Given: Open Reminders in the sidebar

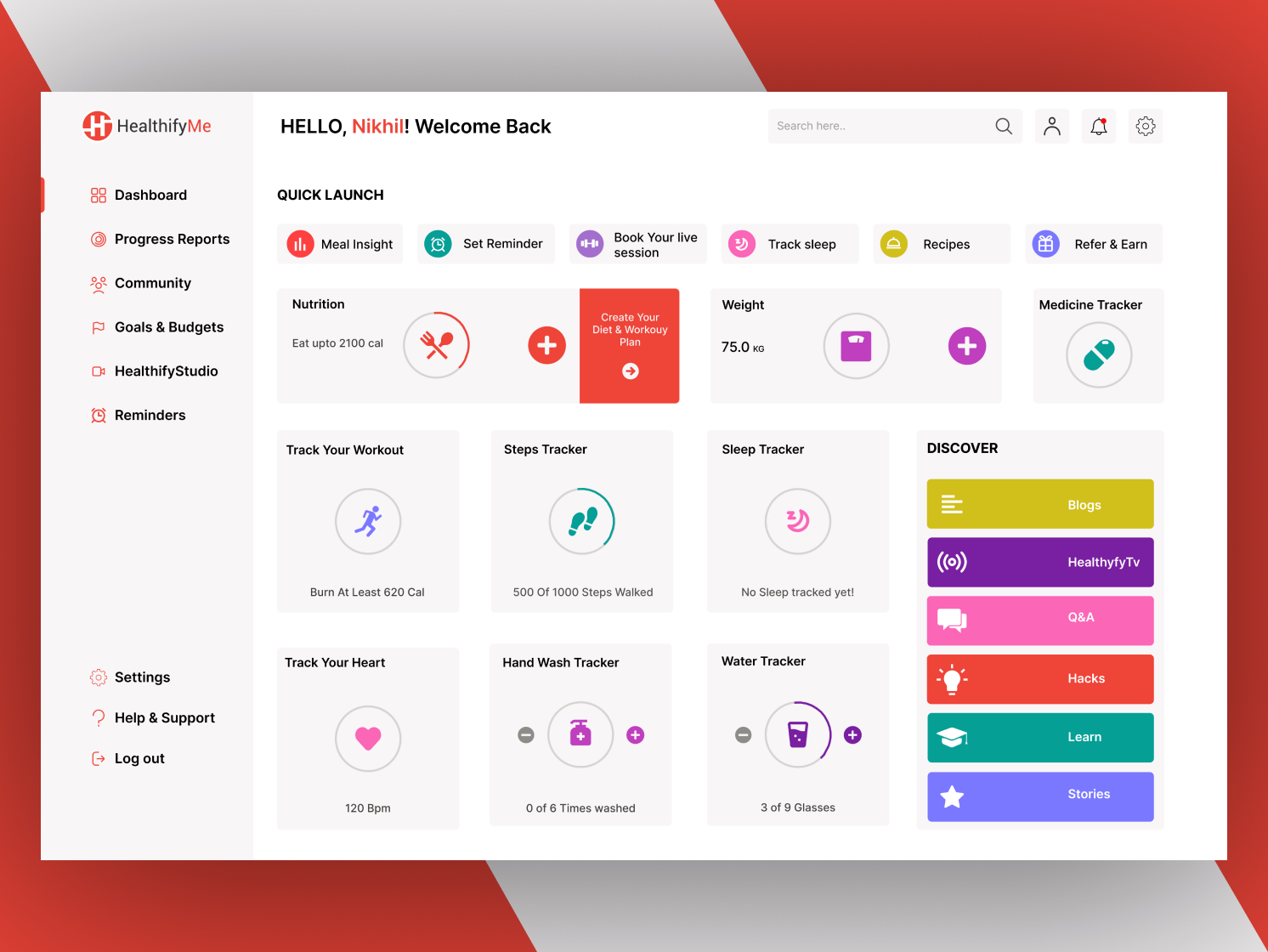Looking at the screenshot, I should [x=139, y=416].
